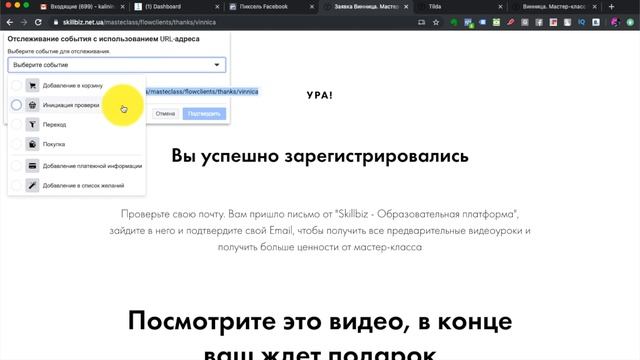Image resolution: width=640 pixels, height=360 pixels.
Task: Click 'Добавление в список желаний' label
Action: [84, 185]
